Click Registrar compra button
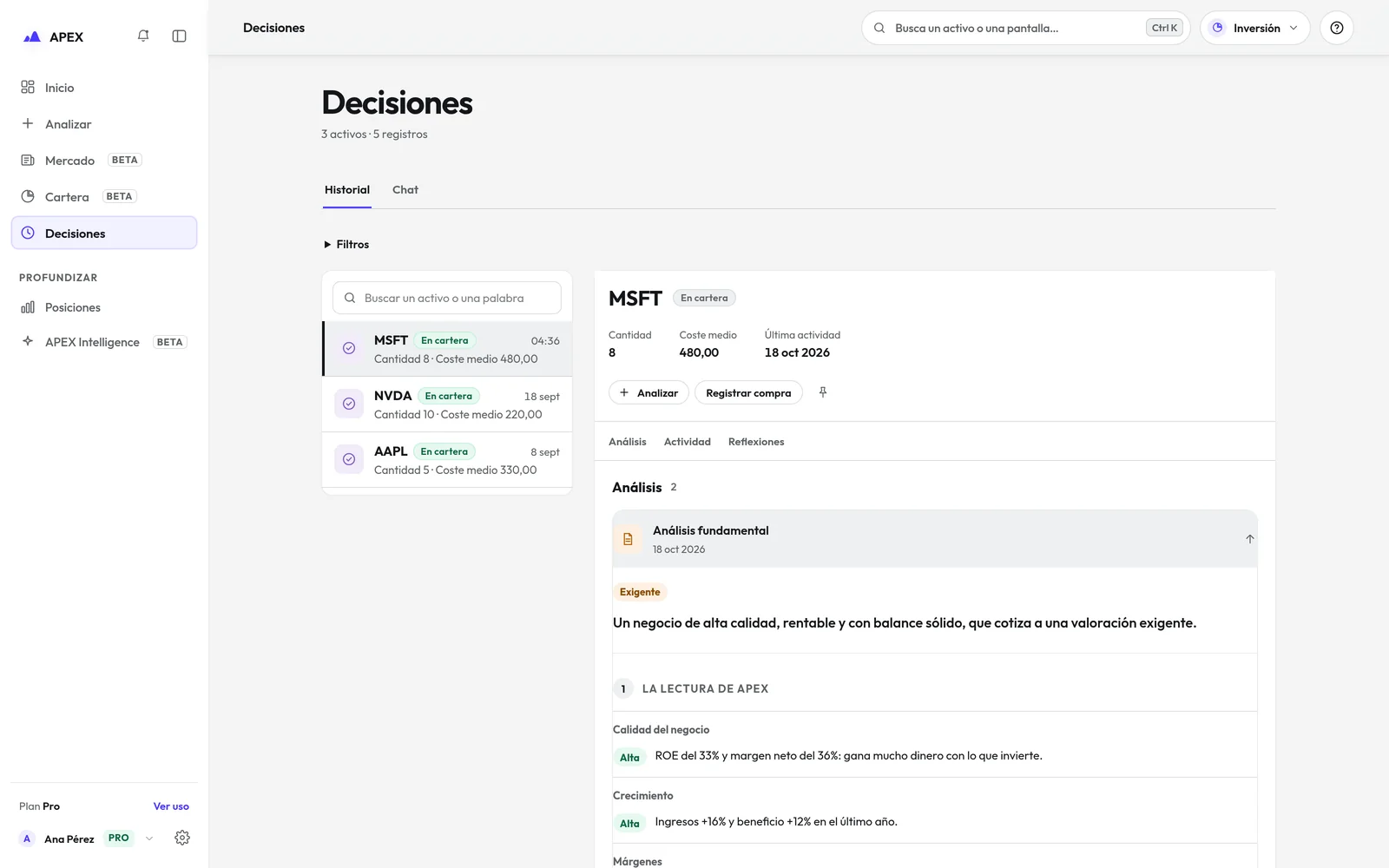The height and width of the screenshot is (868, 1389). tap(748, 393)
